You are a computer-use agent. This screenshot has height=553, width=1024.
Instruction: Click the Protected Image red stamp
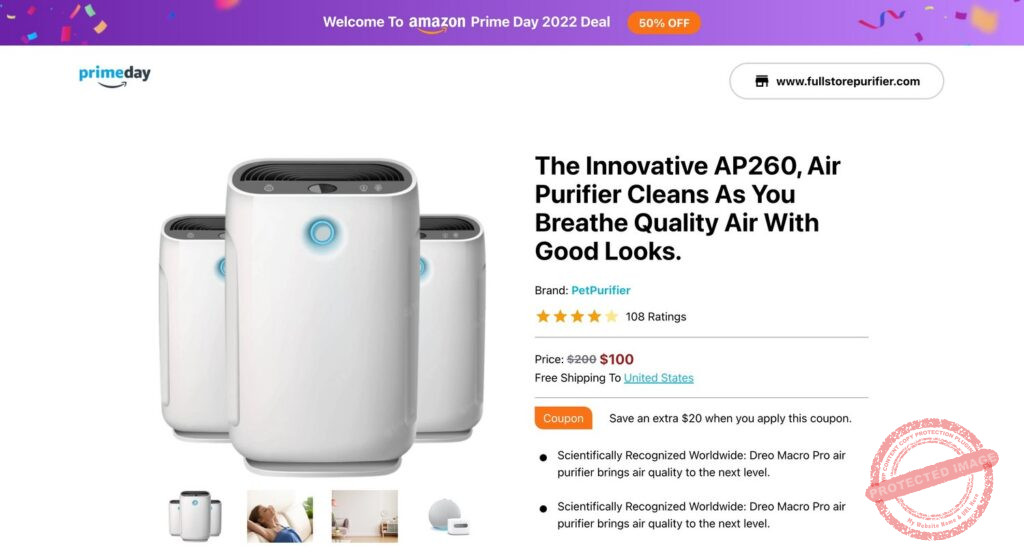click(932, 479)
